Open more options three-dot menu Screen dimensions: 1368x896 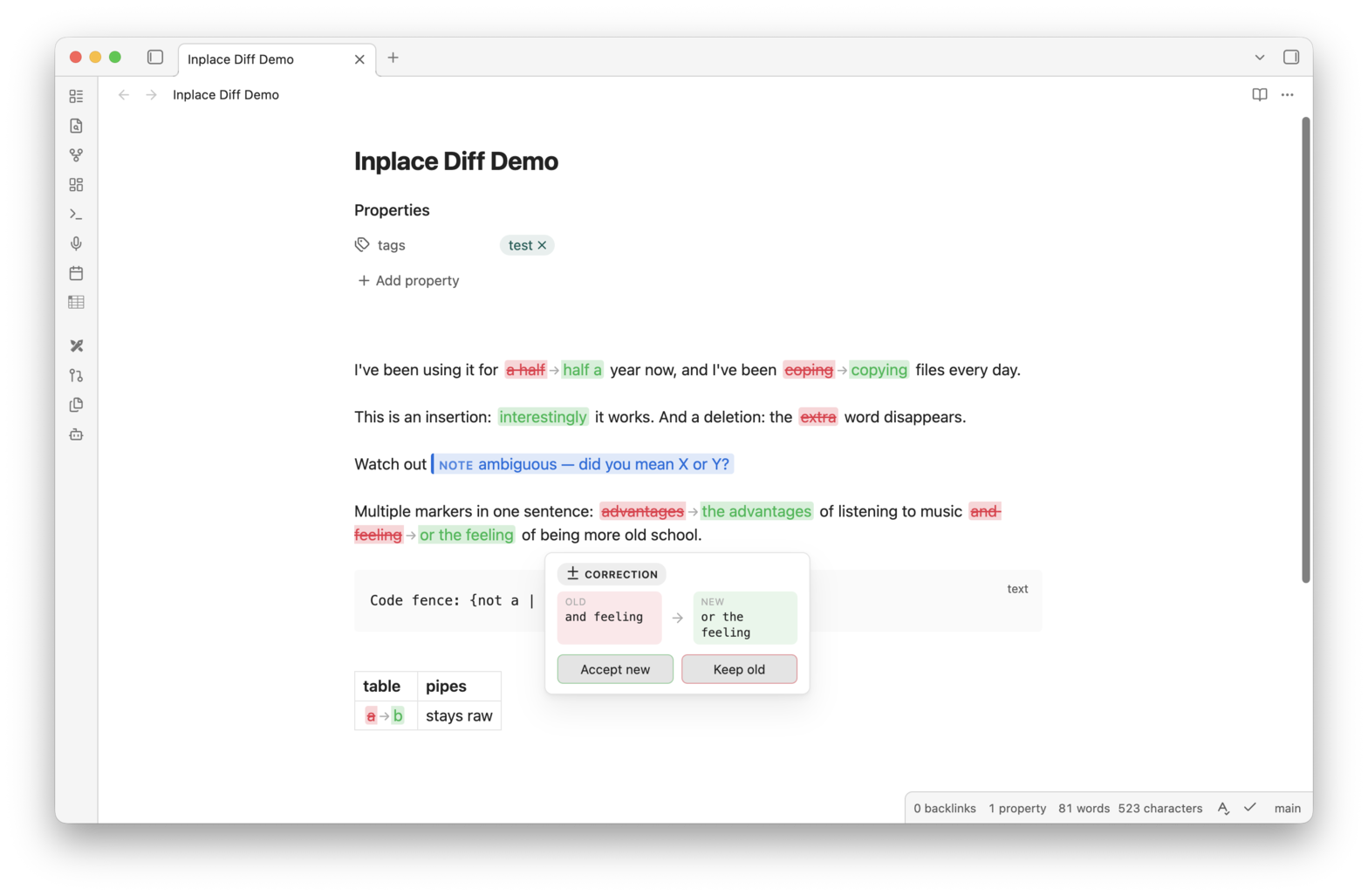point(1288,94)
